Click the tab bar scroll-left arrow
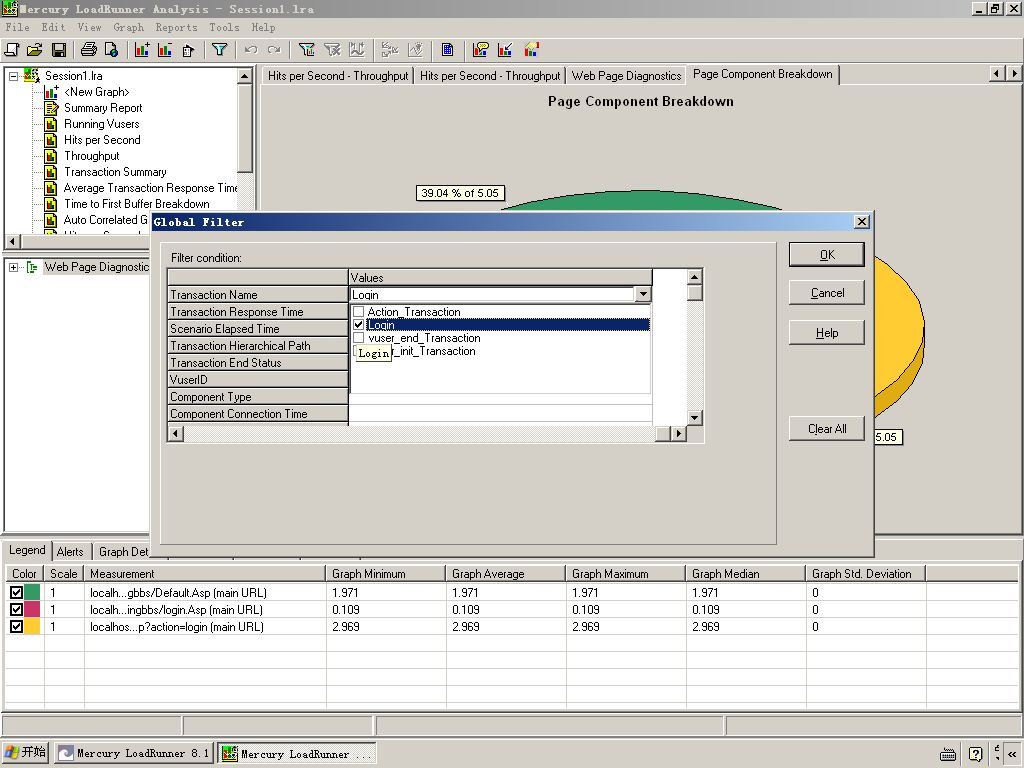This screenshot has width=1024, height=768. click(997, 74)
